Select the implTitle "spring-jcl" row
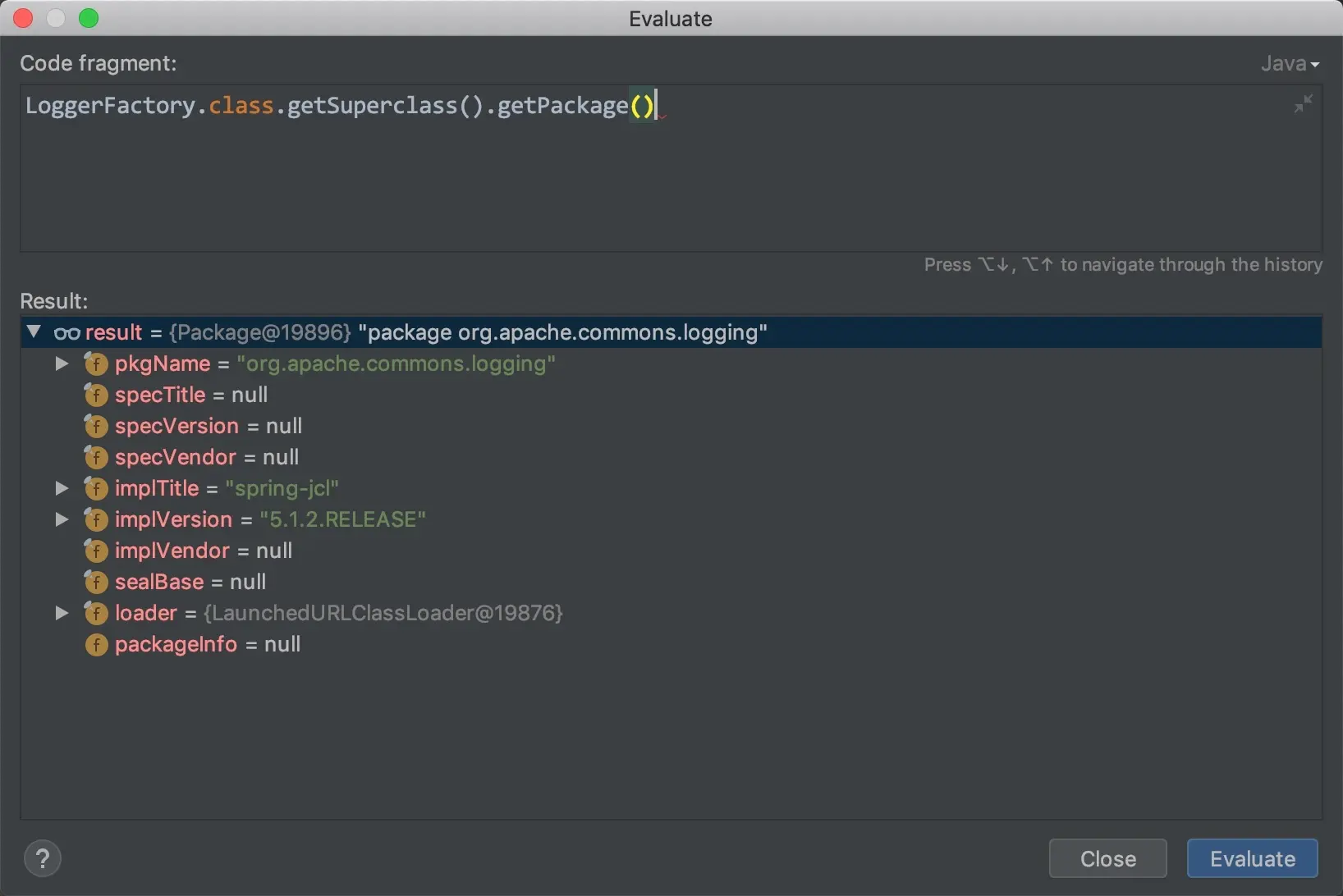Viewport: 1343px width, 896px height. pos(671,488)
